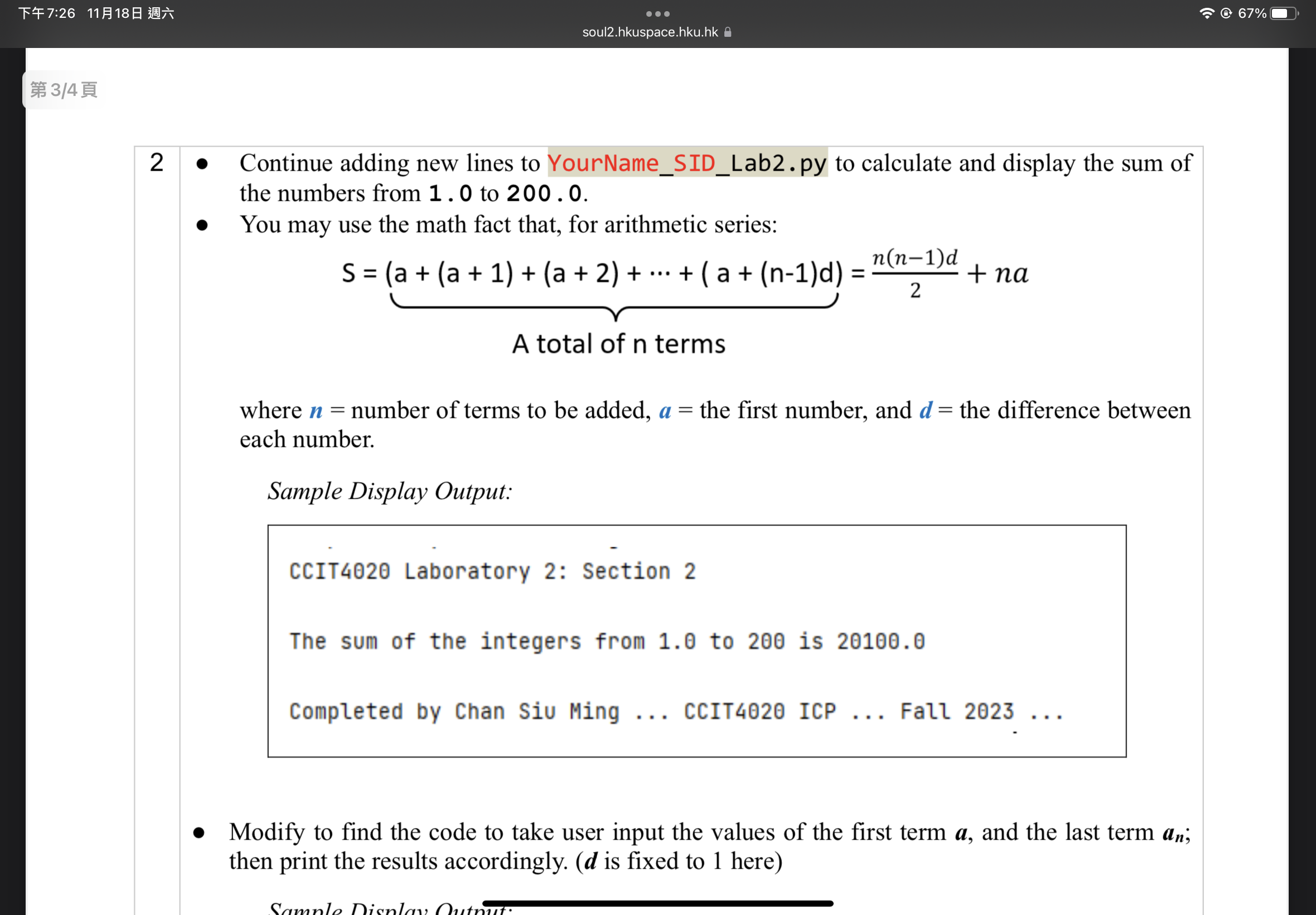Tap the page indicator 第 3/4 頁

coord(63,89)
